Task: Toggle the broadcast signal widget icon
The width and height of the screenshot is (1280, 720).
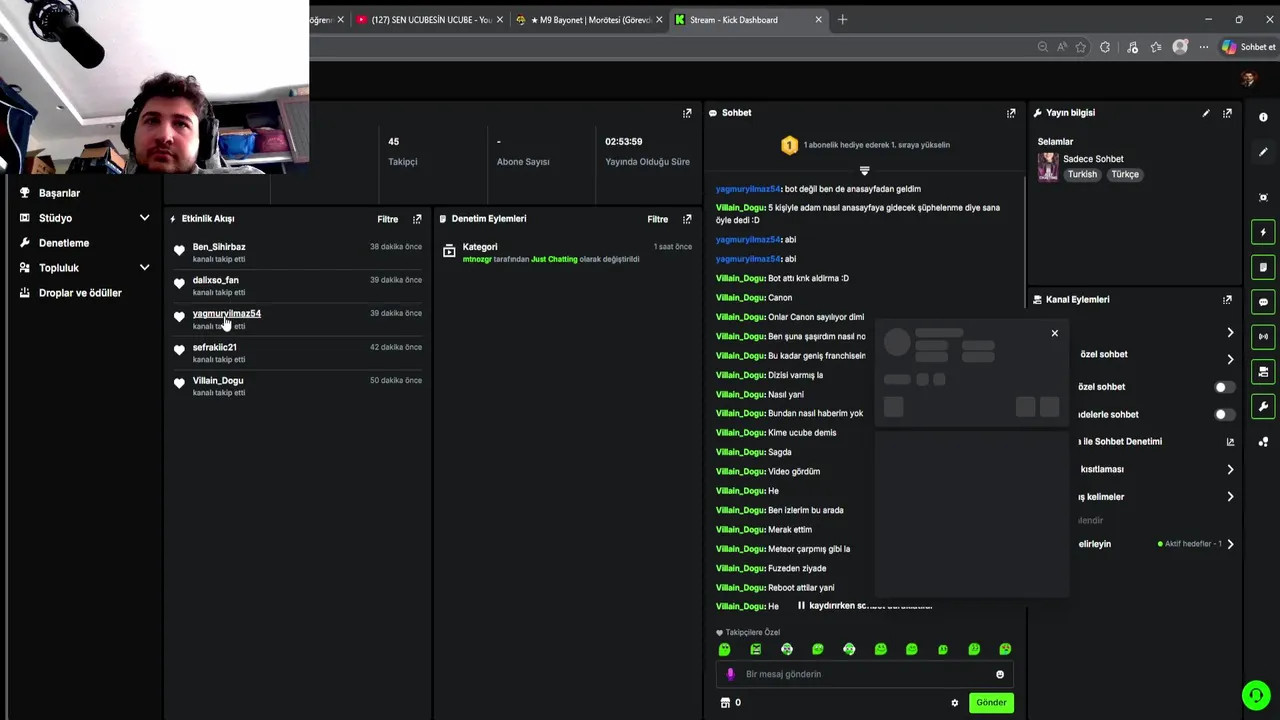Action: [1263, 337]
